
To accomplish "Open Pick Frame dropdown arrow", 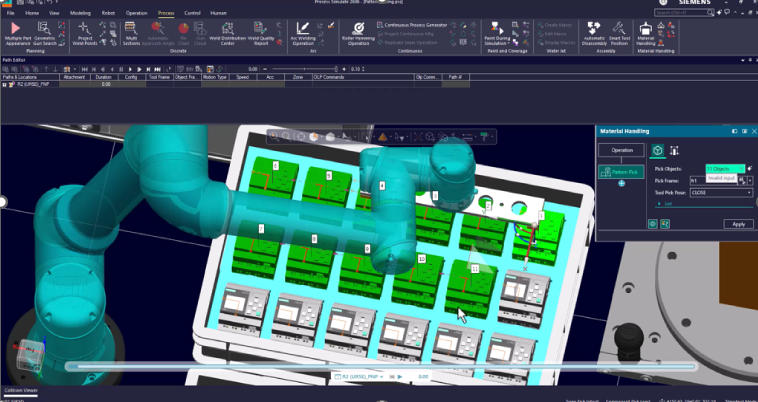I will [750, 181].
